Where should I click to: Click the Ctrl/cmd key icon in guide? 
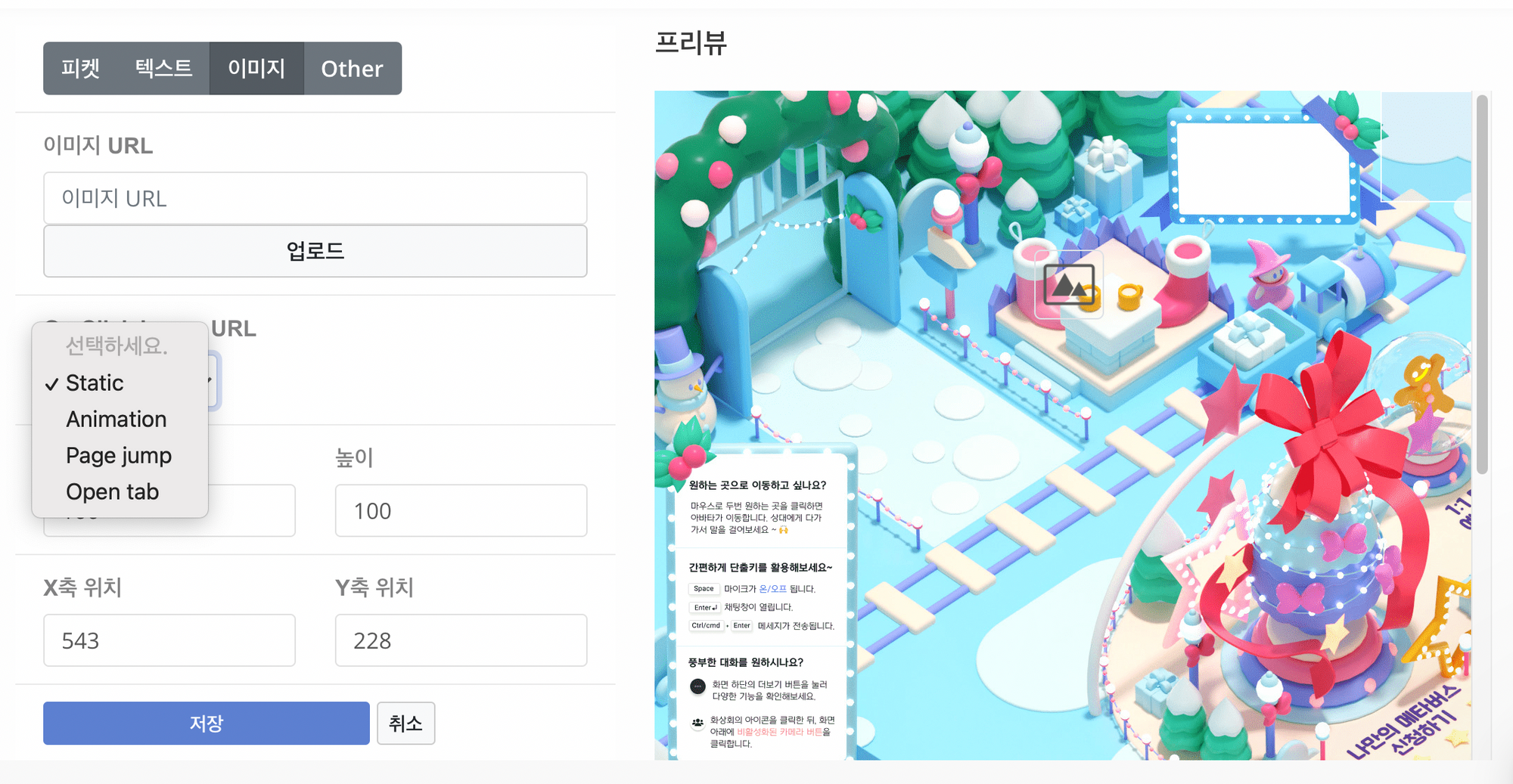[706, 626]
